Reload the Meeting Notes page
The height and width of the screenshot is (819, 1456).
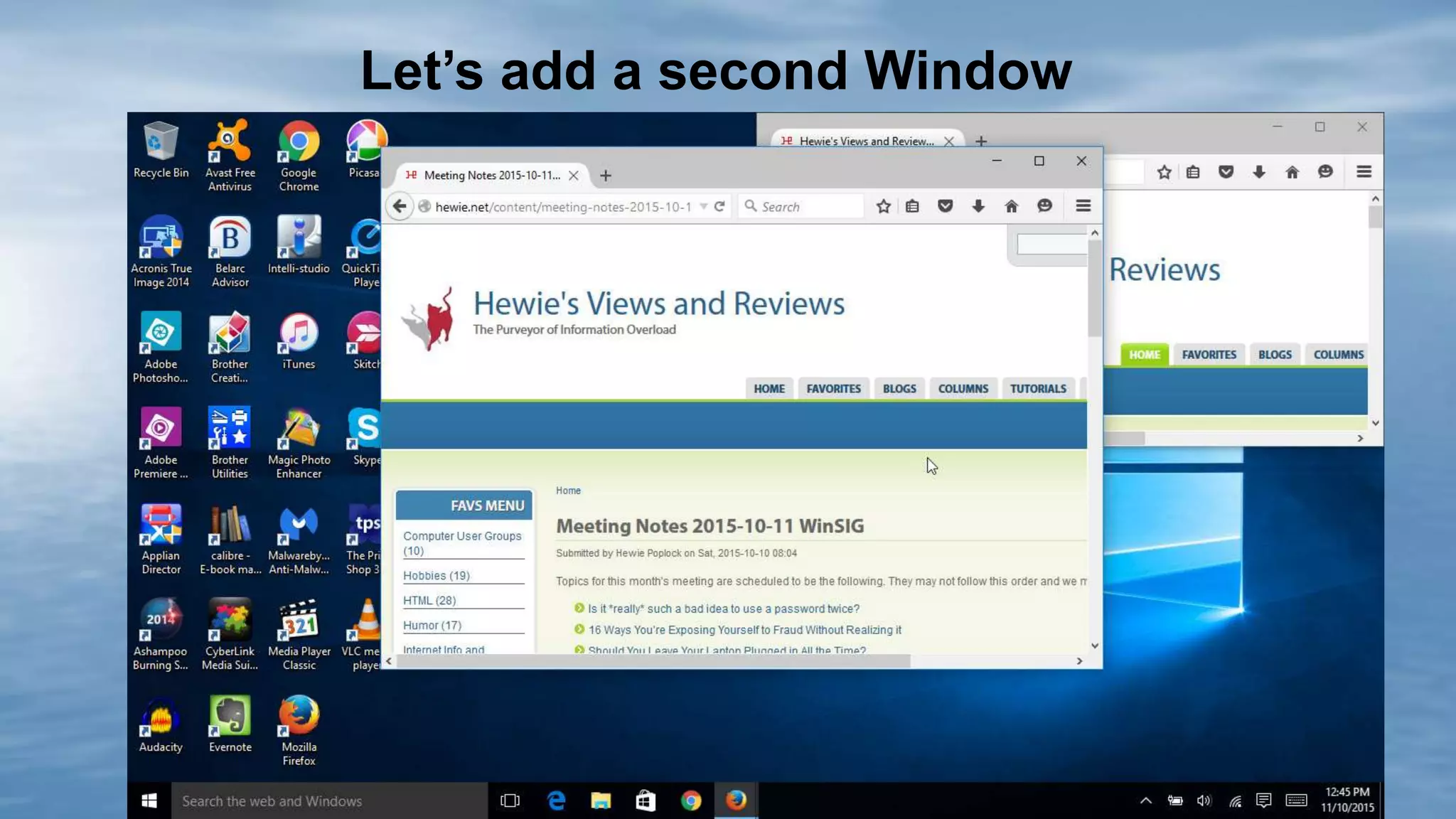[719, 207]
